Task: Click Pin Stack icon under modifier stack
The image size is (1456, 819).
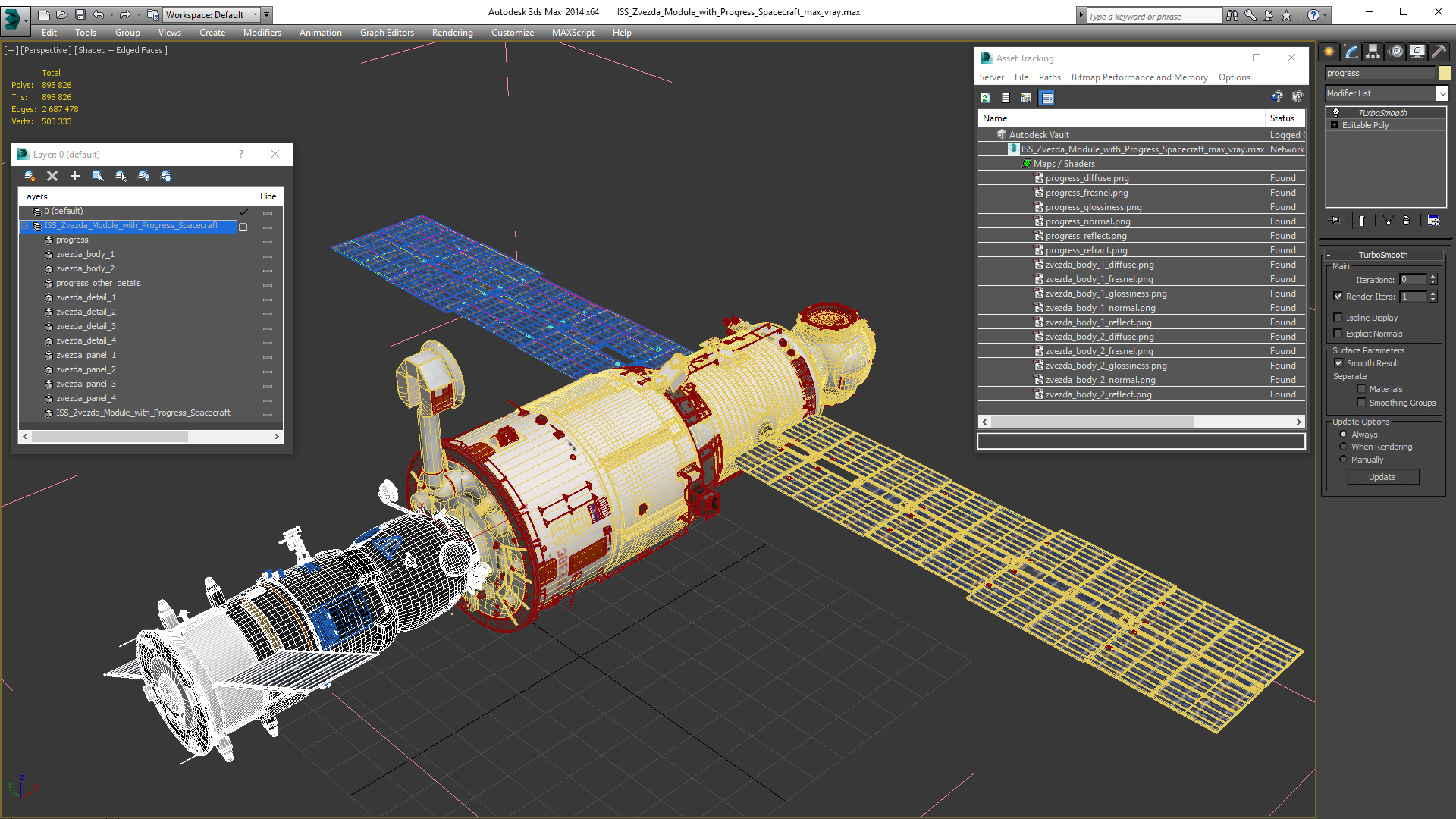Action: tap(1335, 221)
